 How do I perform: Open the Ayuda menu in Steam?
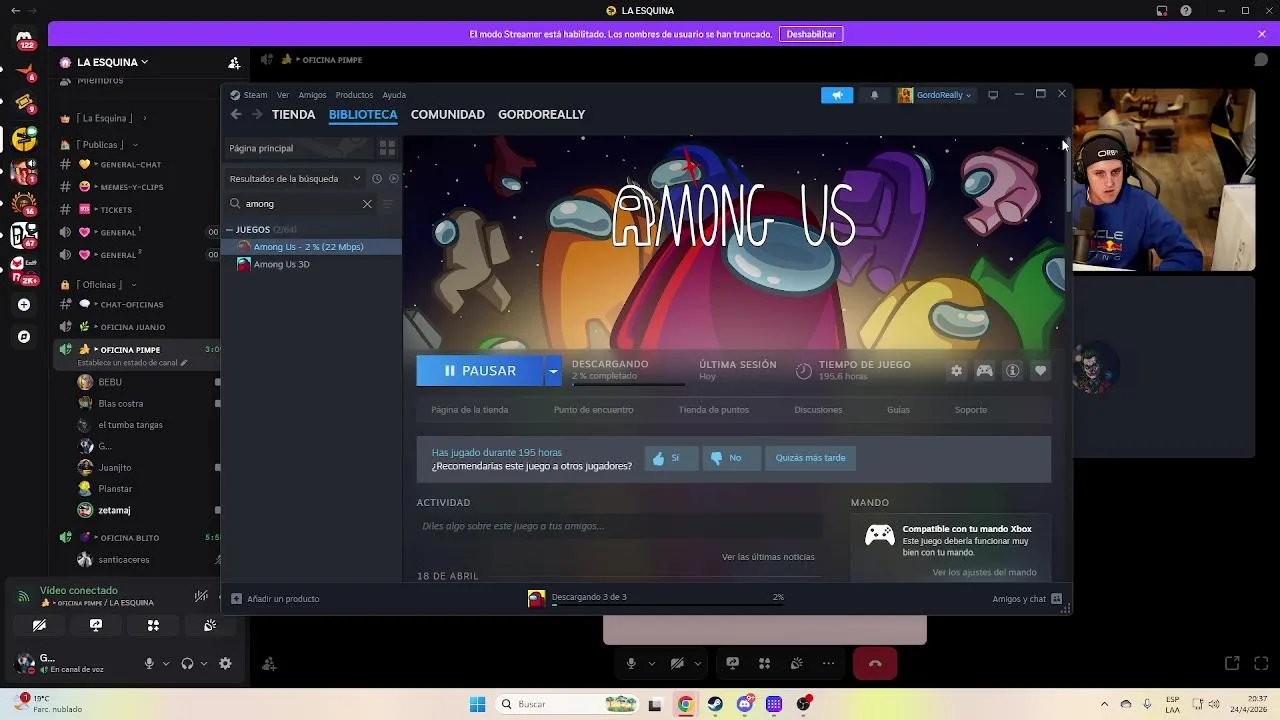click(394, 95)
